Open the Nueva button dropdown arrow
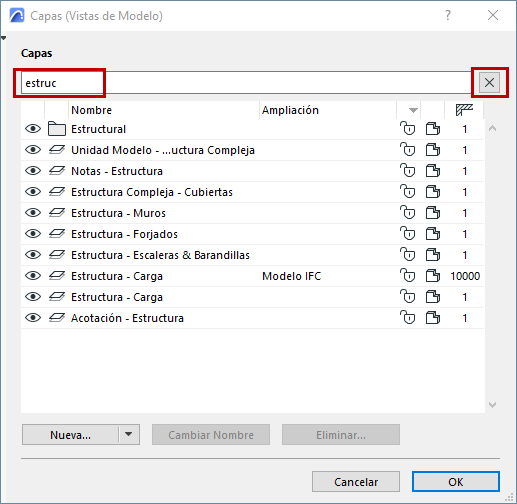The width and height of the screenshot is (517, 504). [129, 434]
